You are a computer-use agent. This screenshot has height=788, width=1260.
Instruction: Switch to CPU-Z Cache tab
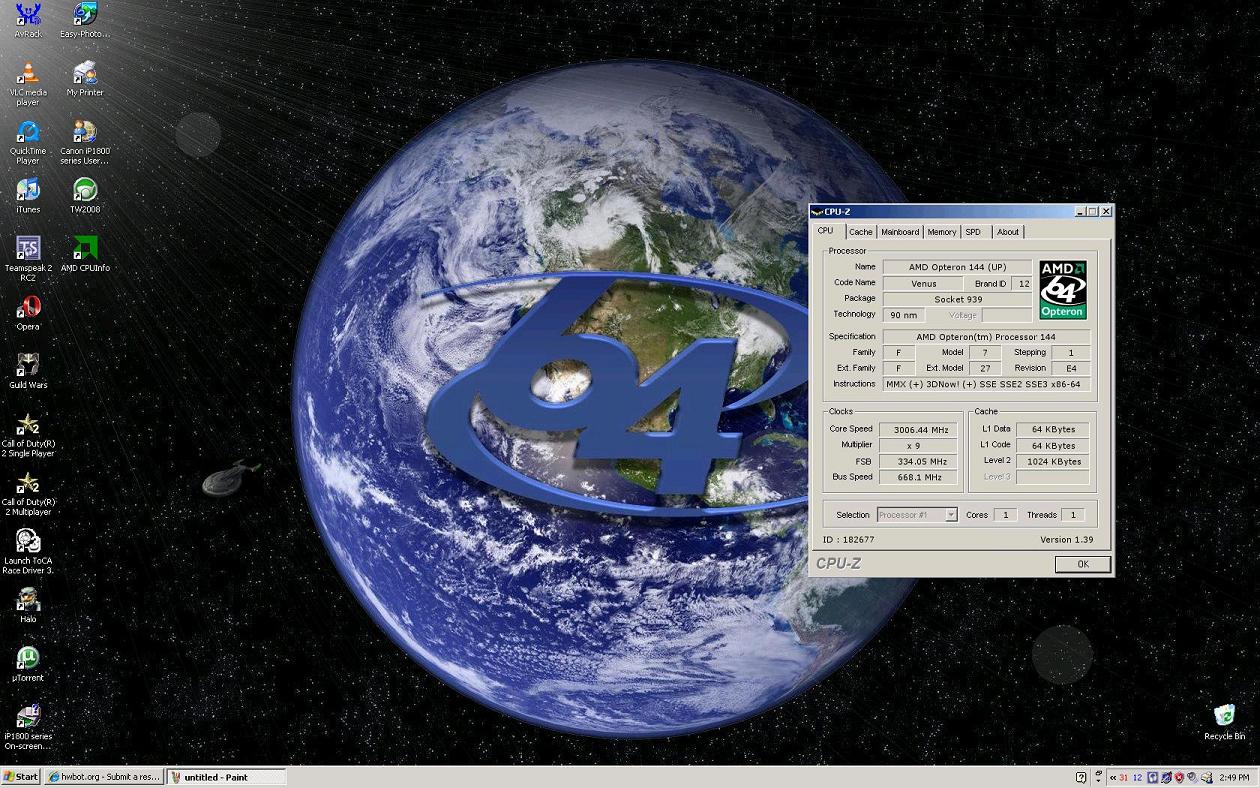click(860, 232)
